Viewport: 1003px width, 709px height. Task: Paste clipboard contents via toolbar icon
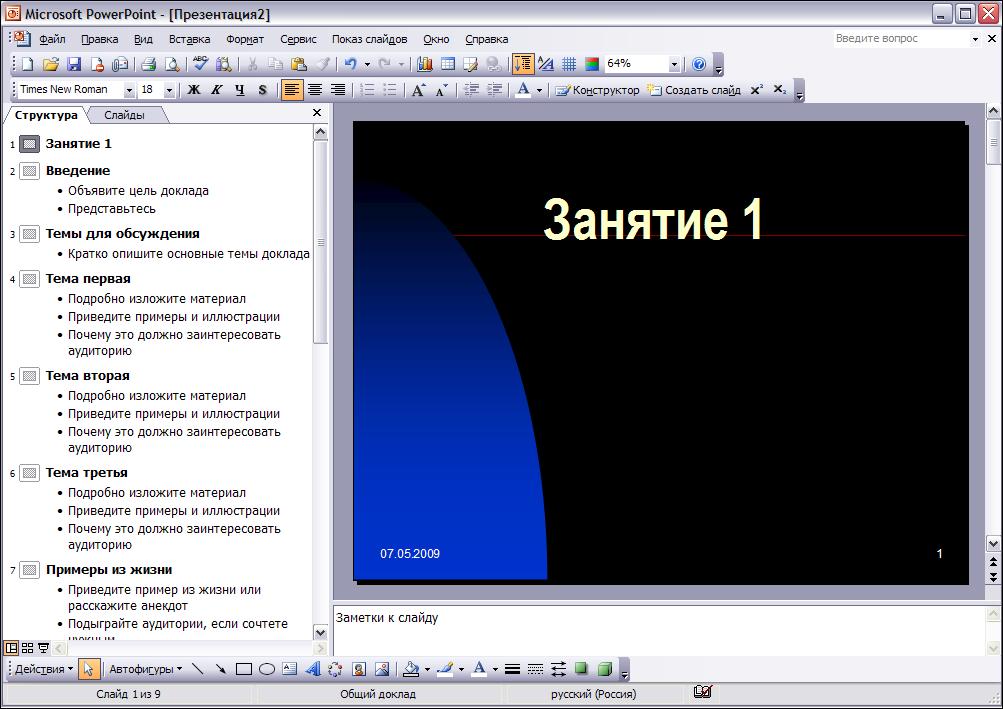(x=298, y=64)
